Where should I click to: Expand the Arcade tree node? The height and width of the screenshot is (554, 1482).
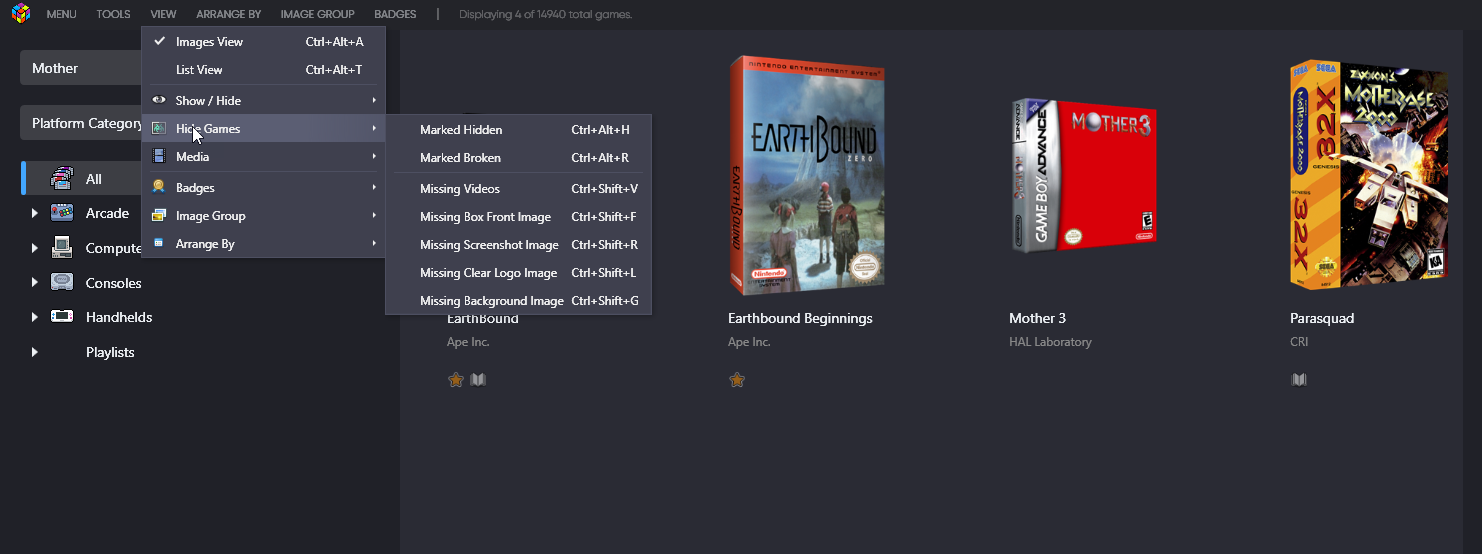tap(35, 213)
